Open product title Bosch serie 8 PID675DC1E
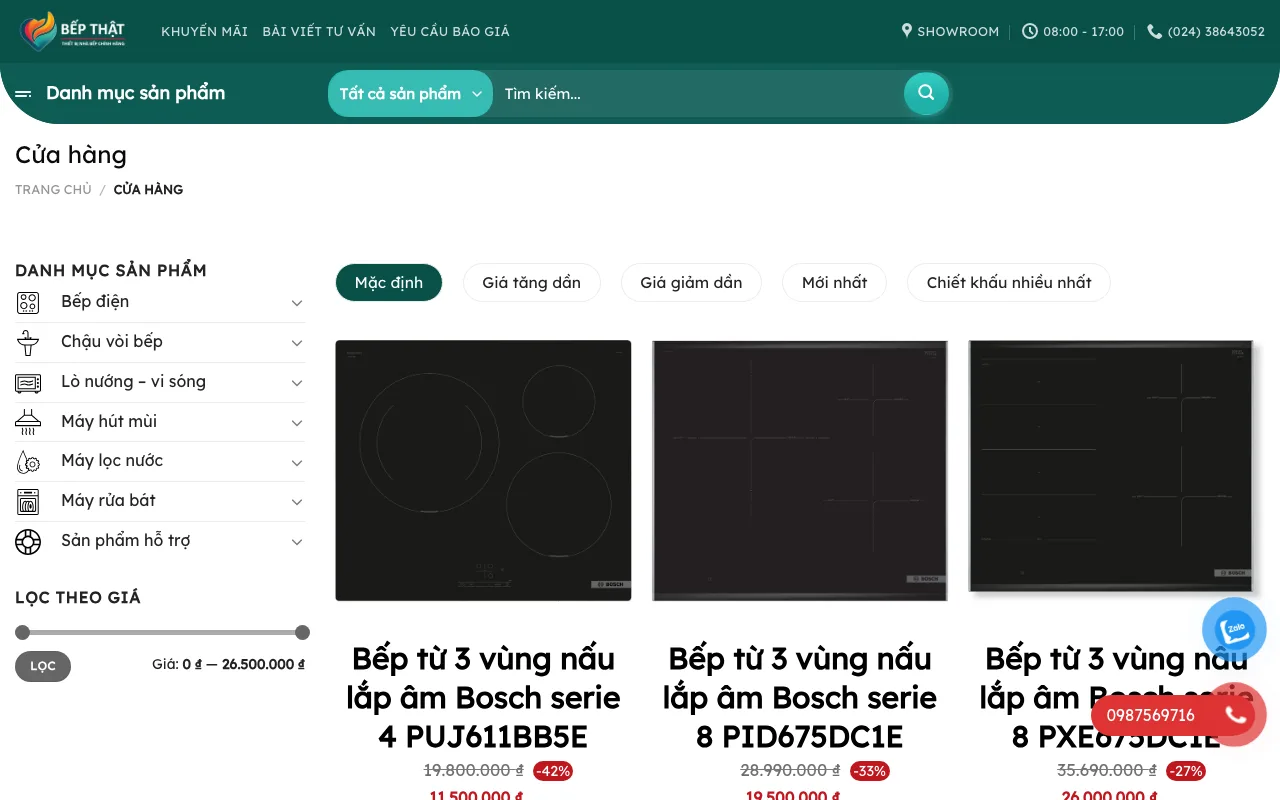 (800, 697)
